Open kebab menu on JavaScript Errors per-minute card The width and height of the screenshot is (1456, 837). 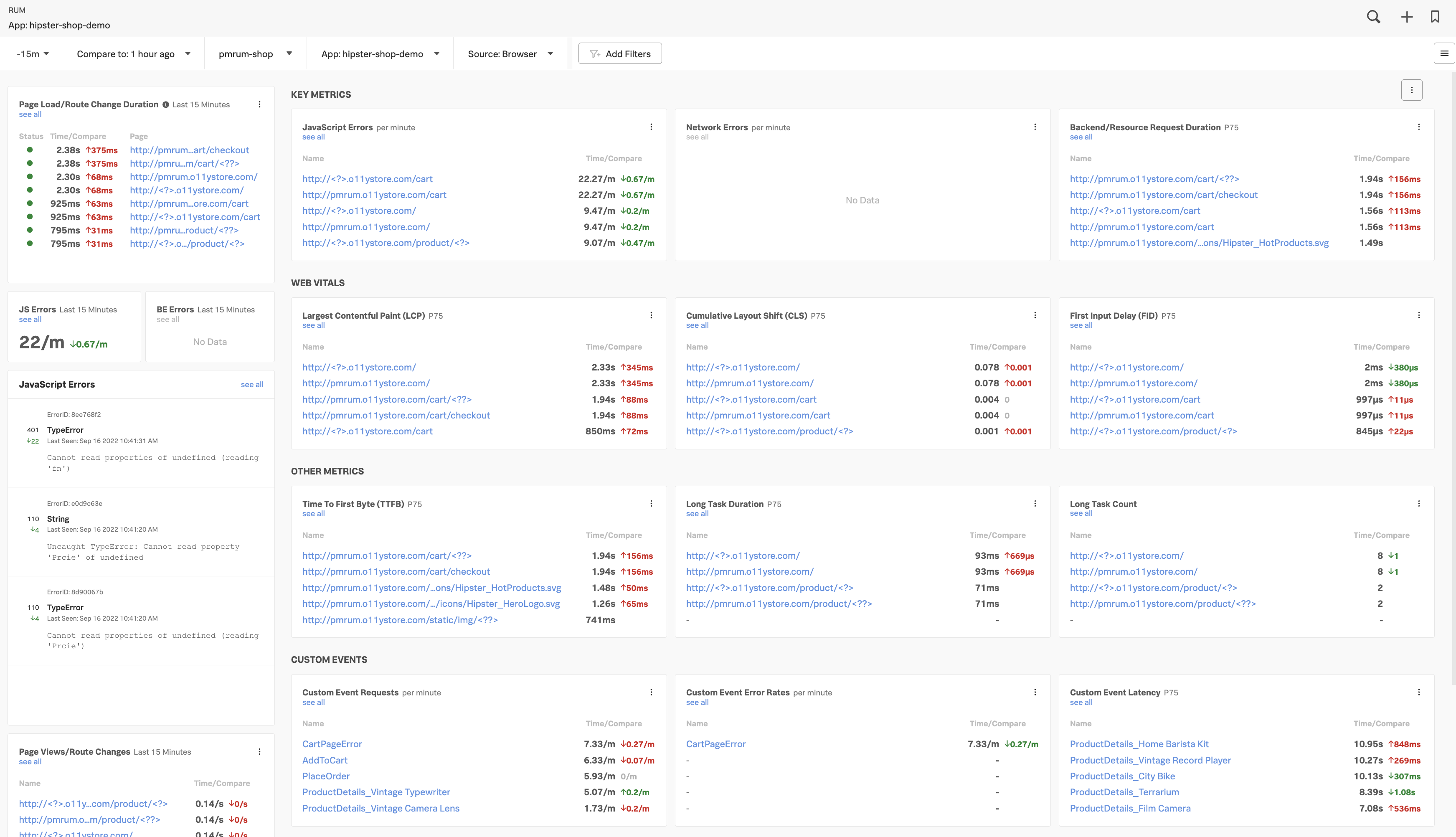(x=651, y=127)
